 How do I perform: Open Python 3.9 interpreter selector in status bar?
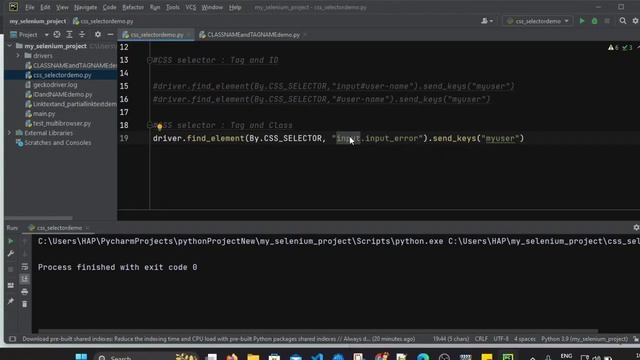(584, 339)
